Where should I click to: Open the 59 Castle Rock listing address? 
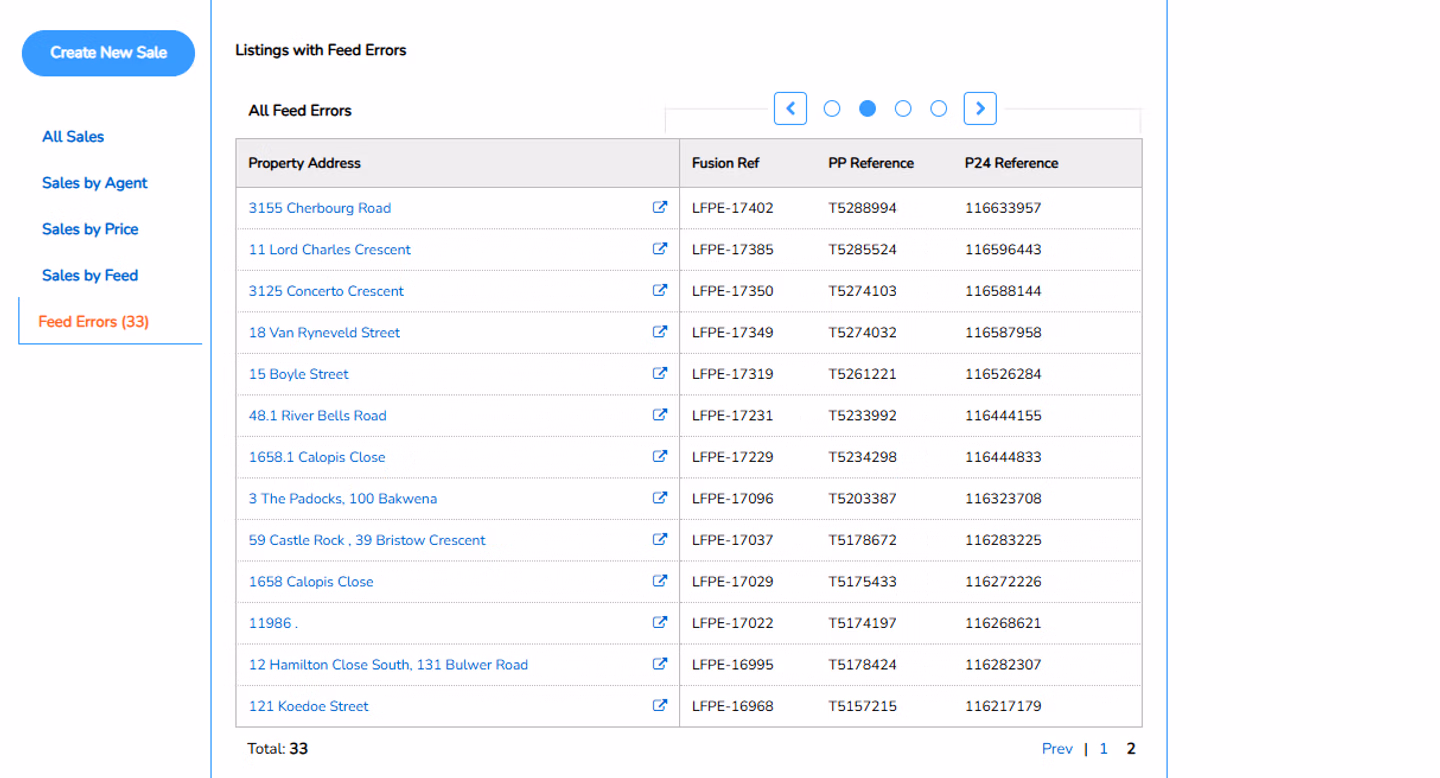tap(367, 540)
